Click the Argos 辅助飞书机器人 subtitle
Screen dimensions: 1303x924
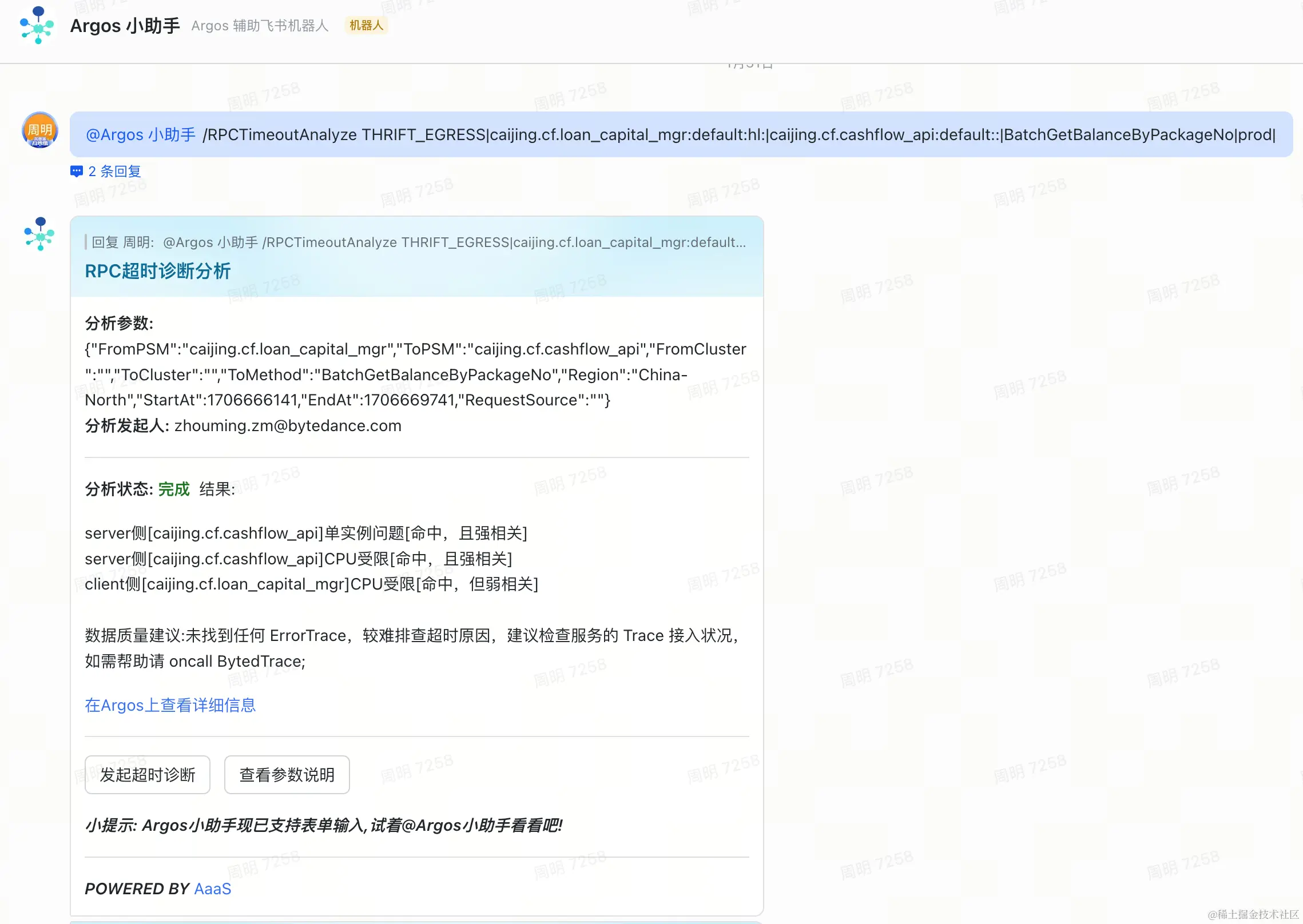[260, 26]
